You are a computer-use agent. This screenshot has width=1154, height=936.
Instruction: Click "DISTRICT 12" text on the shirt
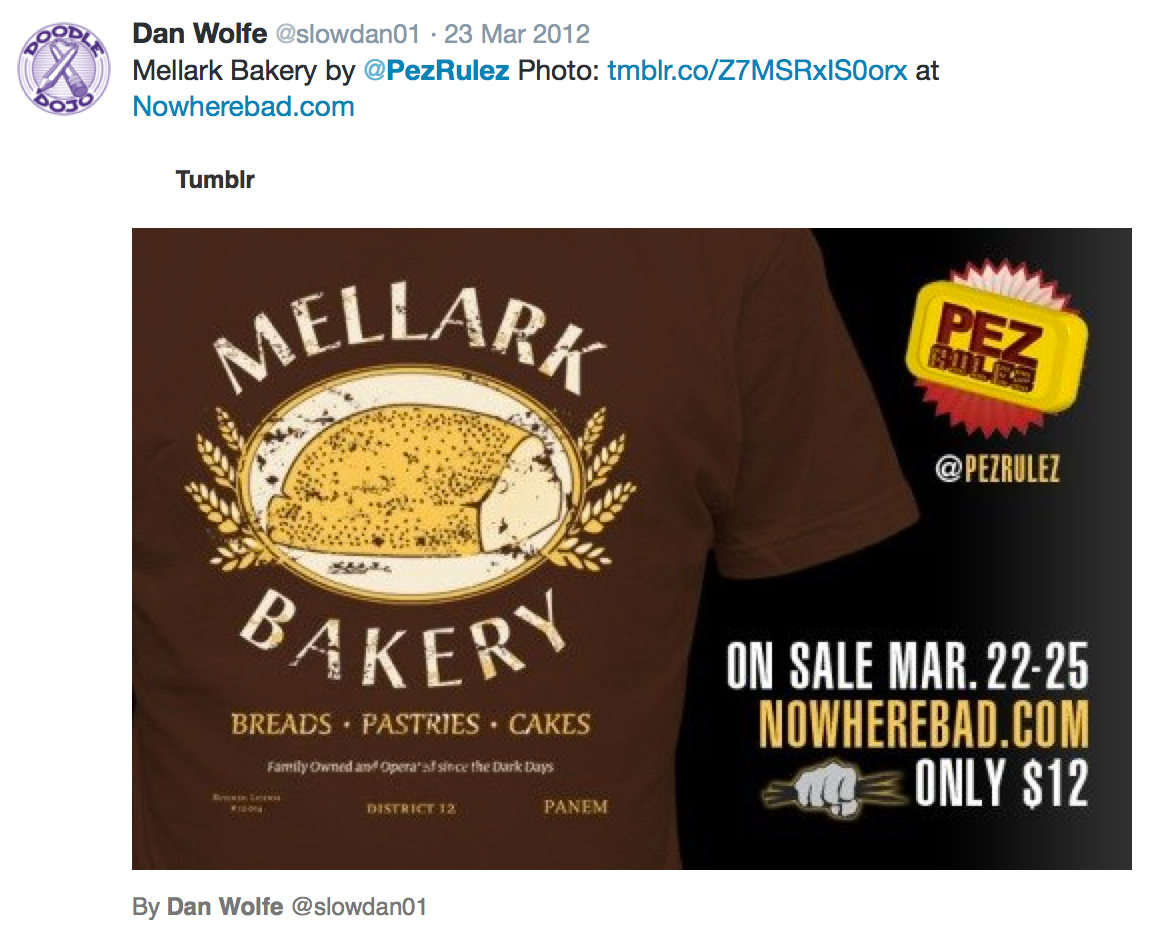coord(411,808)
